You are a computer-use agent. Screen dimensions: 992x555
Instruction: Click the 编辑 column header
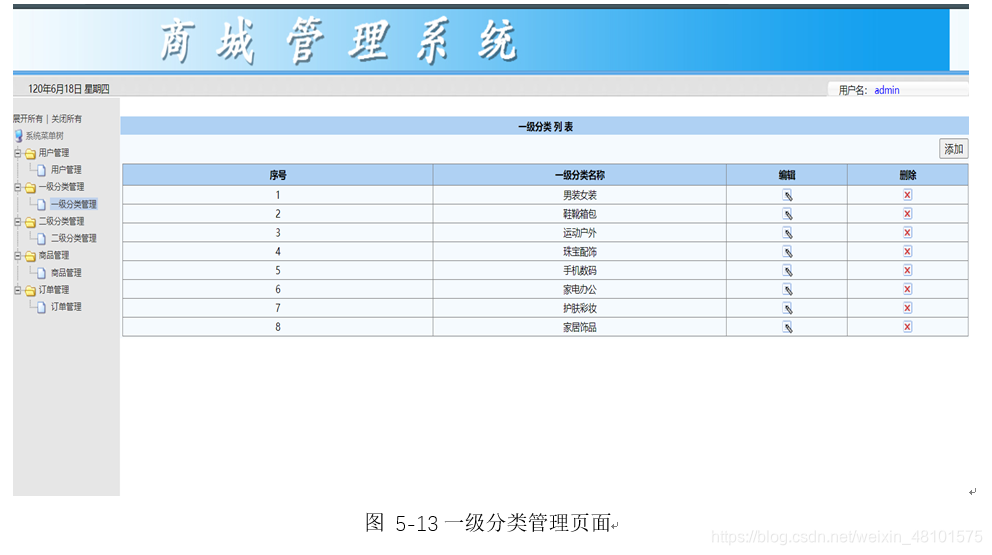point(787,175)
